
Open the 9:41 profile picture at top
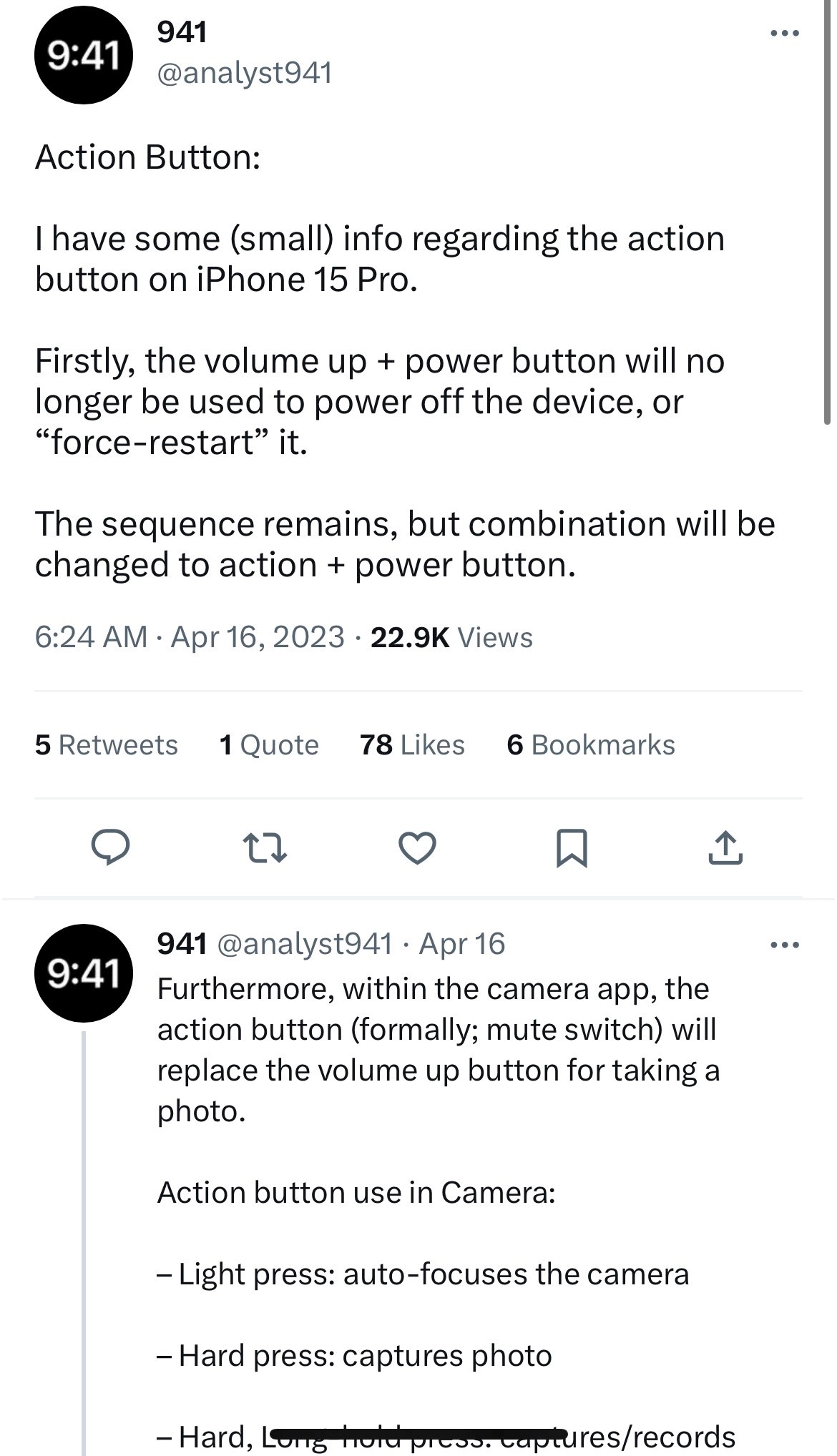84,56
